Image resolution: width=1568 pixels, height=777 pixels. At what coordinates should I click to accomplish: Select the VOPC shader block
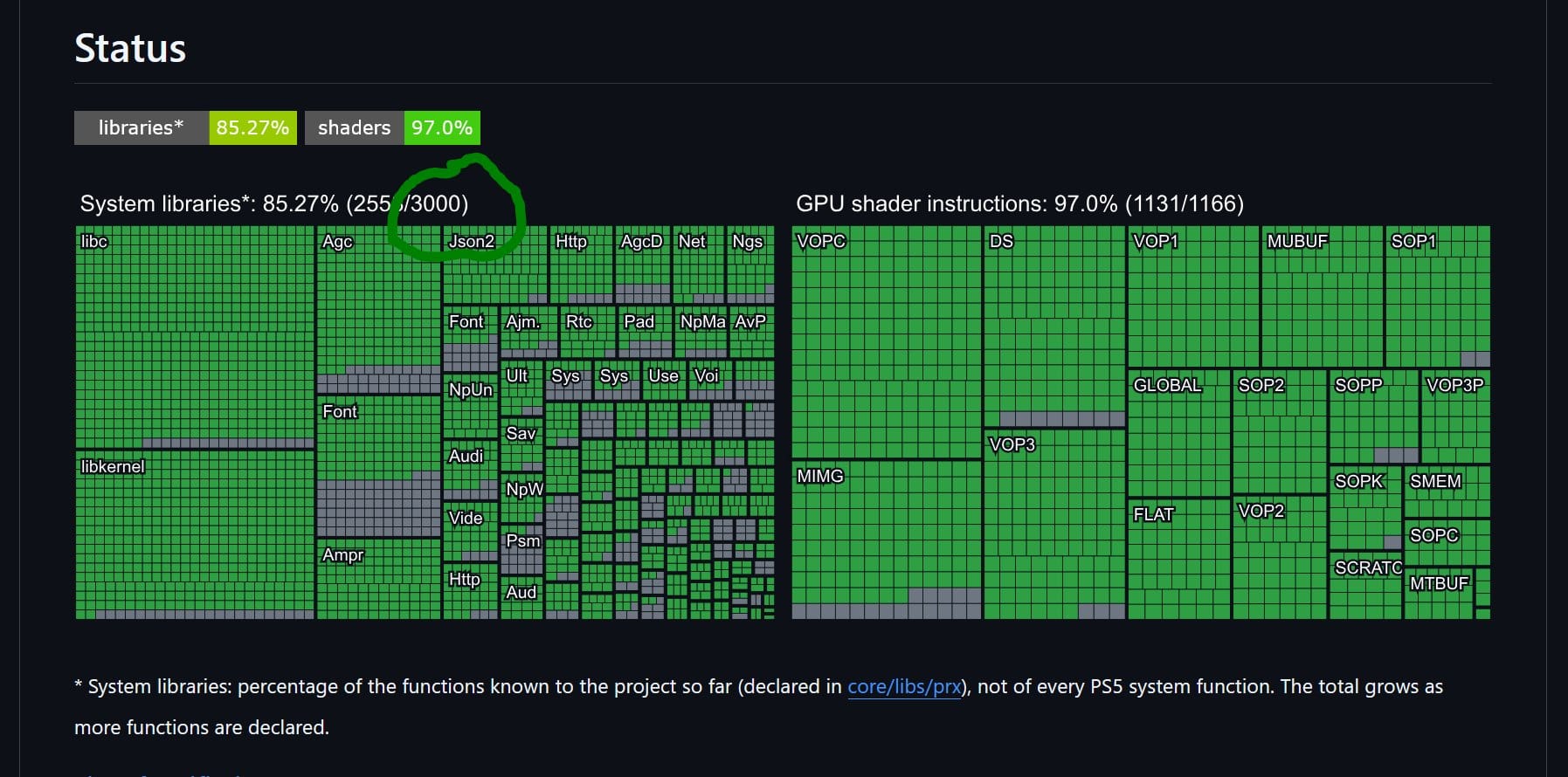(x=887, y=341)
